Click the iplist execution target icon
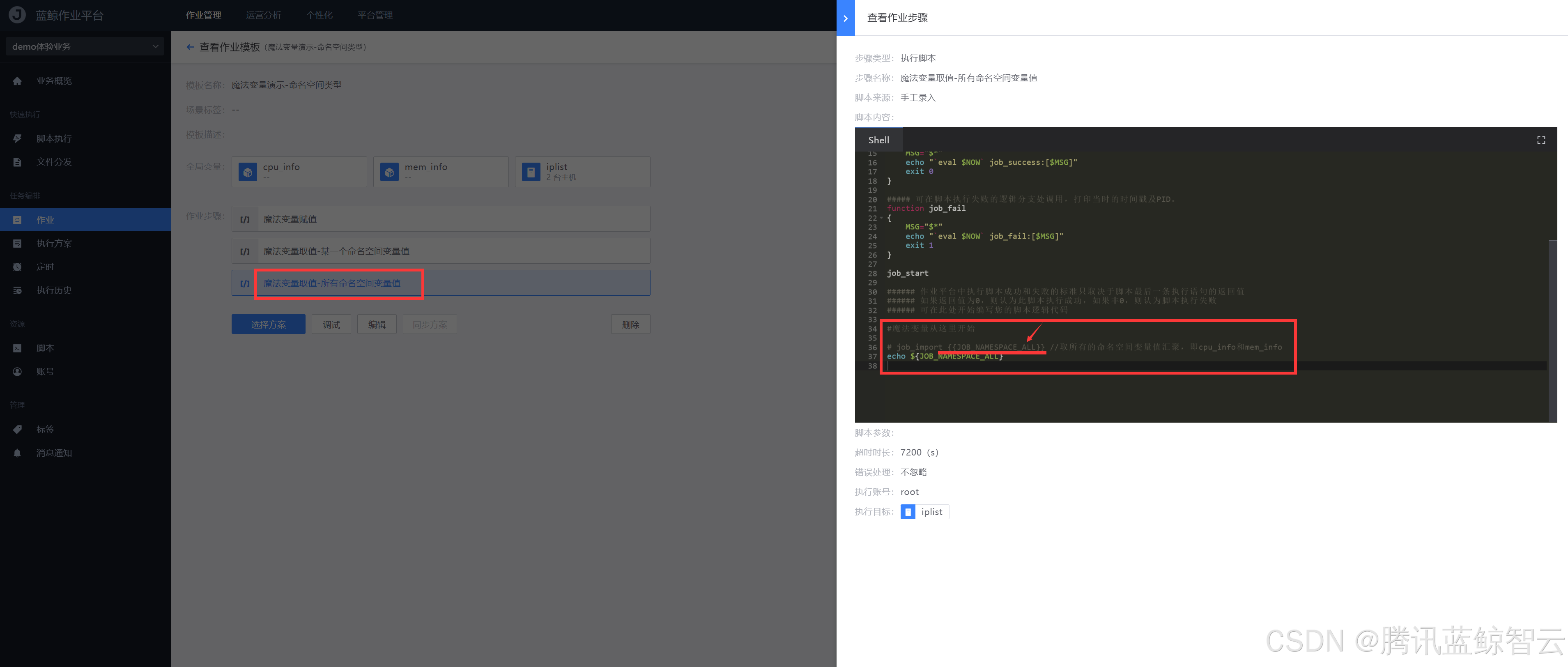1568x667 pixels. tap(908, 512)
